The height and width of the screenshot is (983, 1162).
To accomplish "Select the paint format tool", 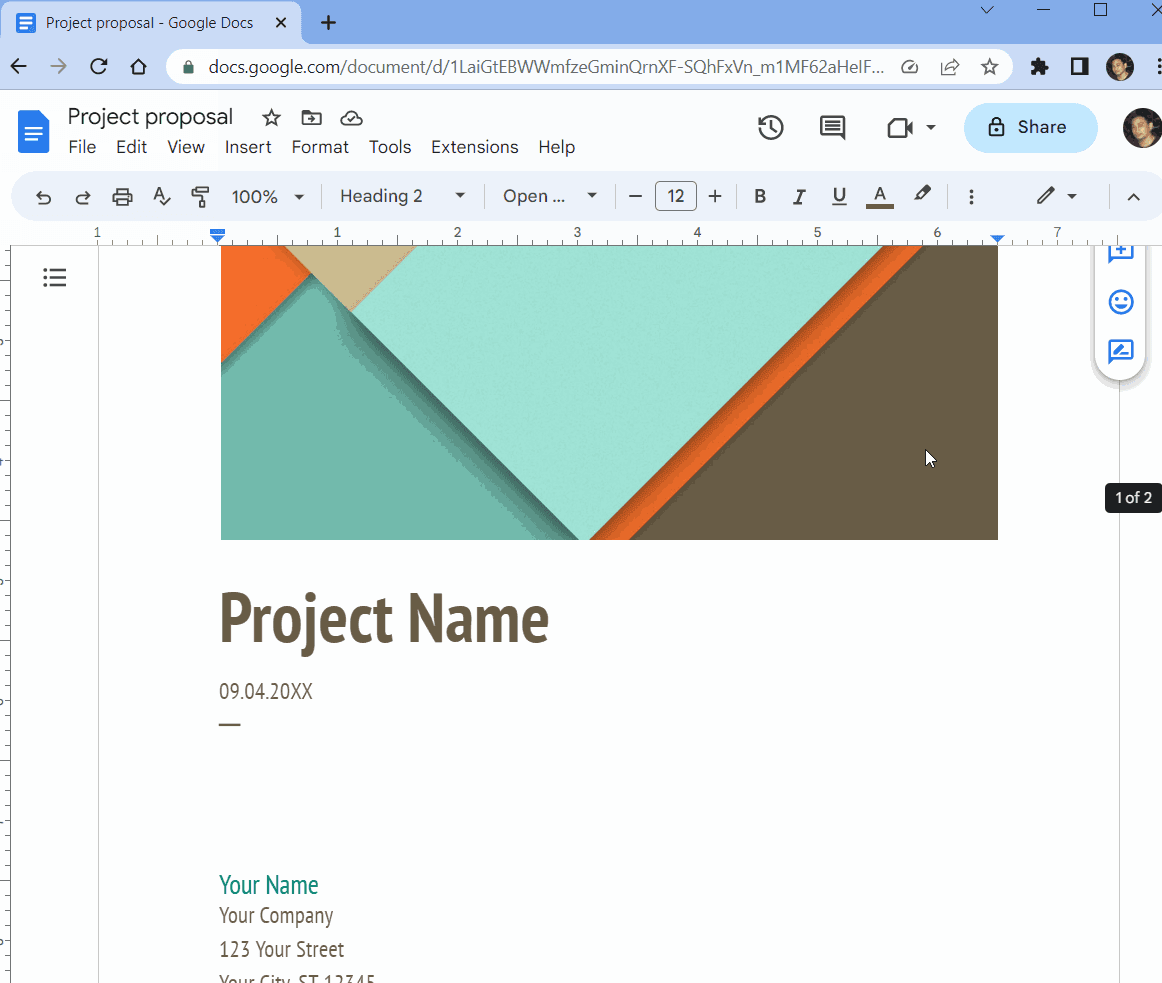I will pyautogui.click(x=200, y=196).
